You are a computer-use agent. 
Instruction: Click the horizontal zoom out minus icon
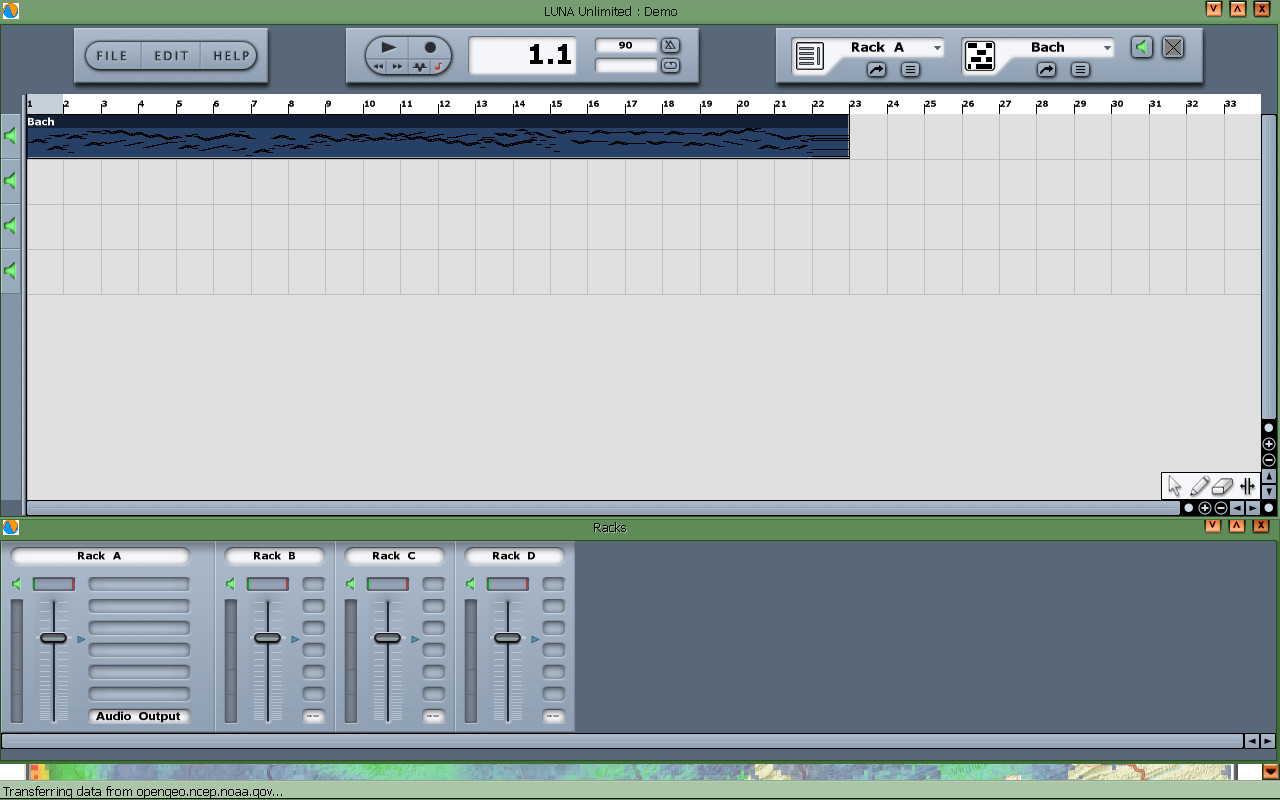[x=1221, y=508]
